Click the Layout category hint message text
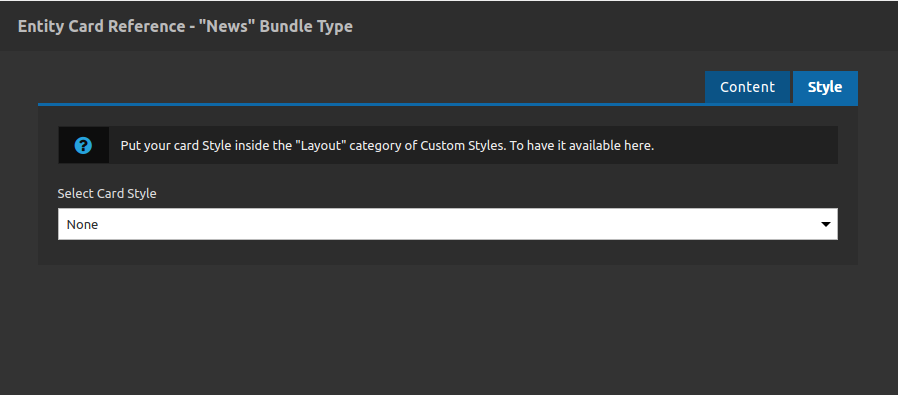Image resolution: width=898 pixels, height=395 pixels. coord(387,145)
